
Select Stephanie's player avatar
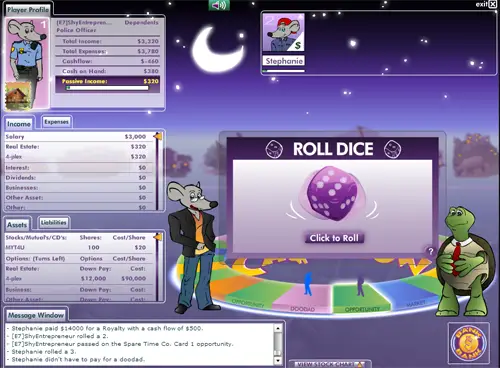[x=283, y=32]
